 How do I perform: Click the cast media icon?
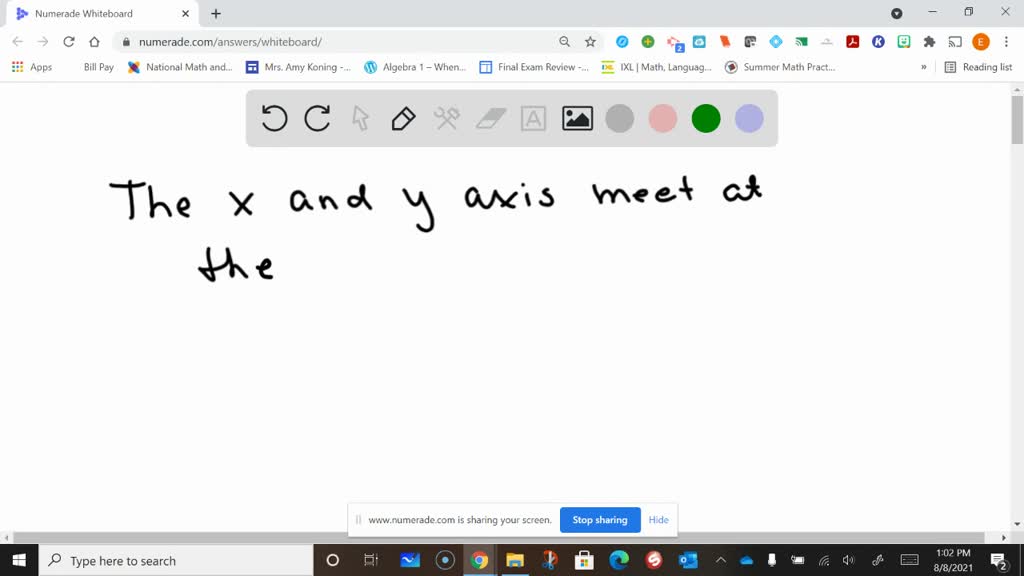[955, 42]
